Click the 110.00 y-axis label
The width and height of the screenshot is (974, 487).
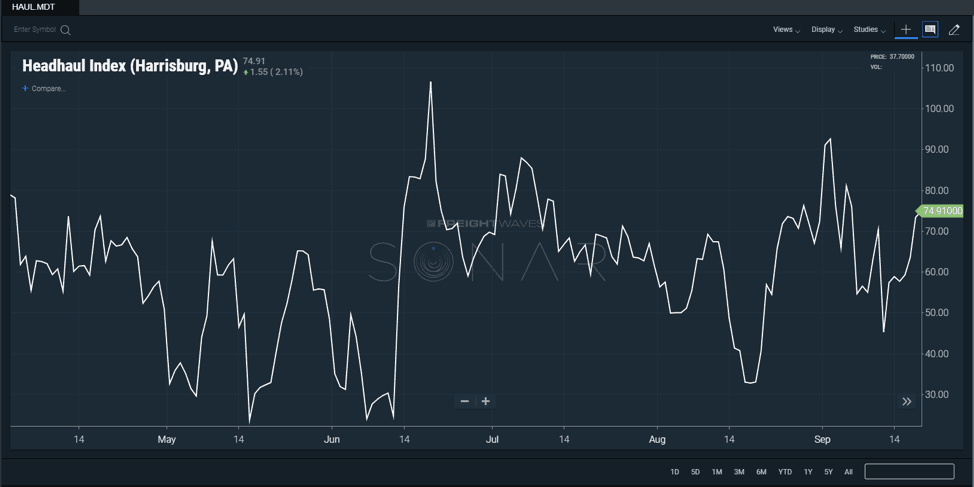pos(939,68)
